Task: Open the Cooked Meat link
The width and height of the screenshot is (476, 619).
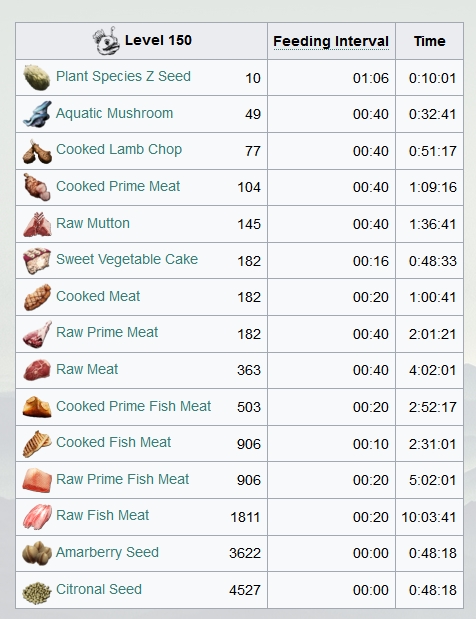Action: [98, 296]
